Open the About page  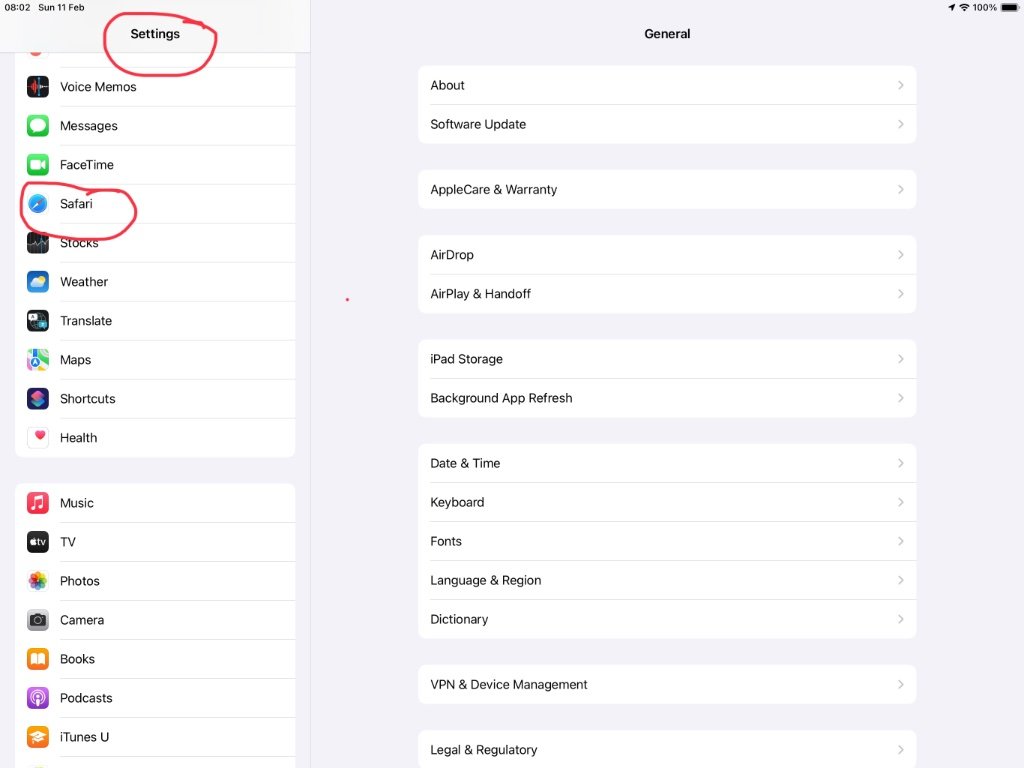coord(667,85)
